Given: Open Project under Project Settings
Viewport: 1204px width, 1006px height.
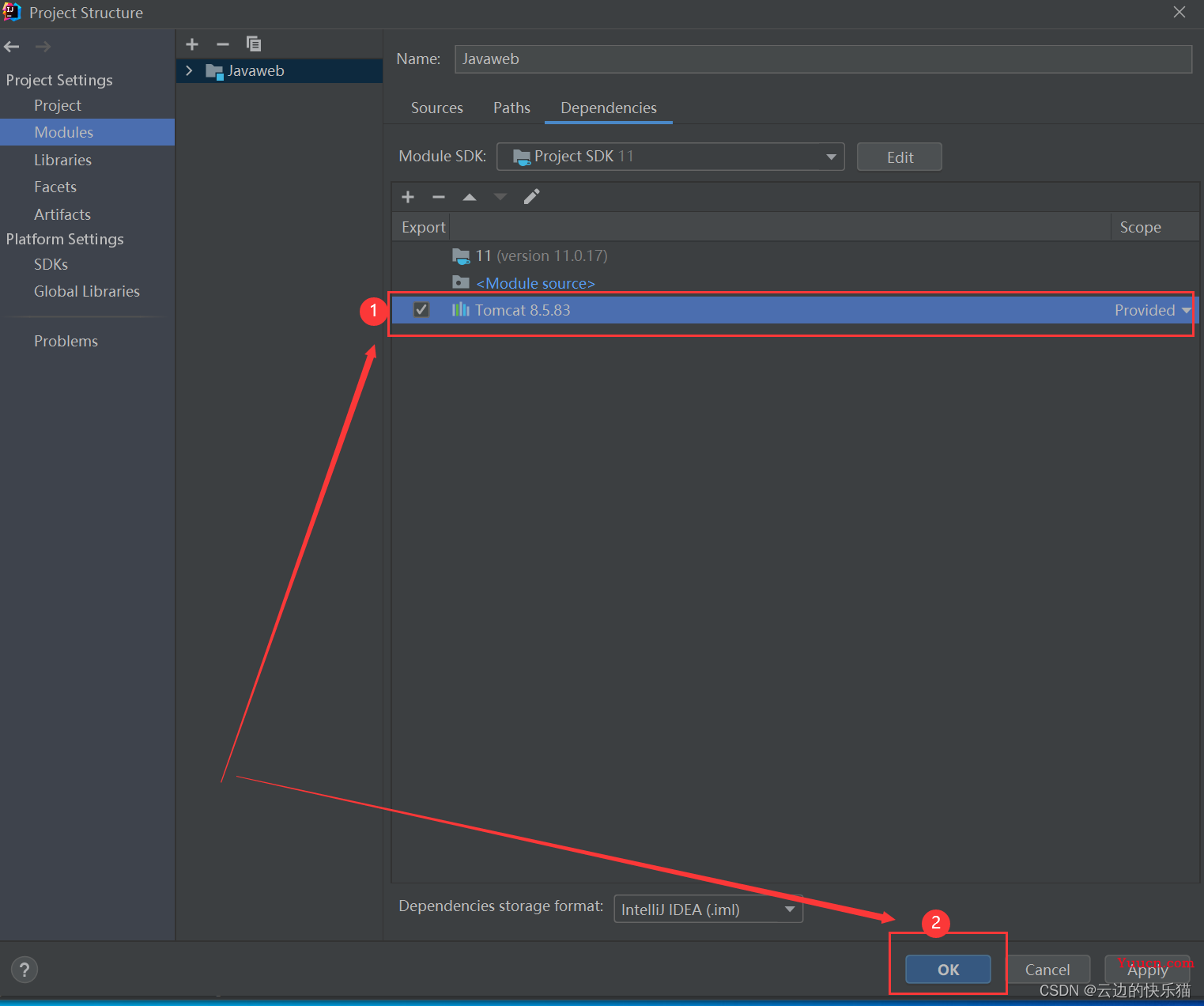Looking at the screenshot, I should (58, 105).
